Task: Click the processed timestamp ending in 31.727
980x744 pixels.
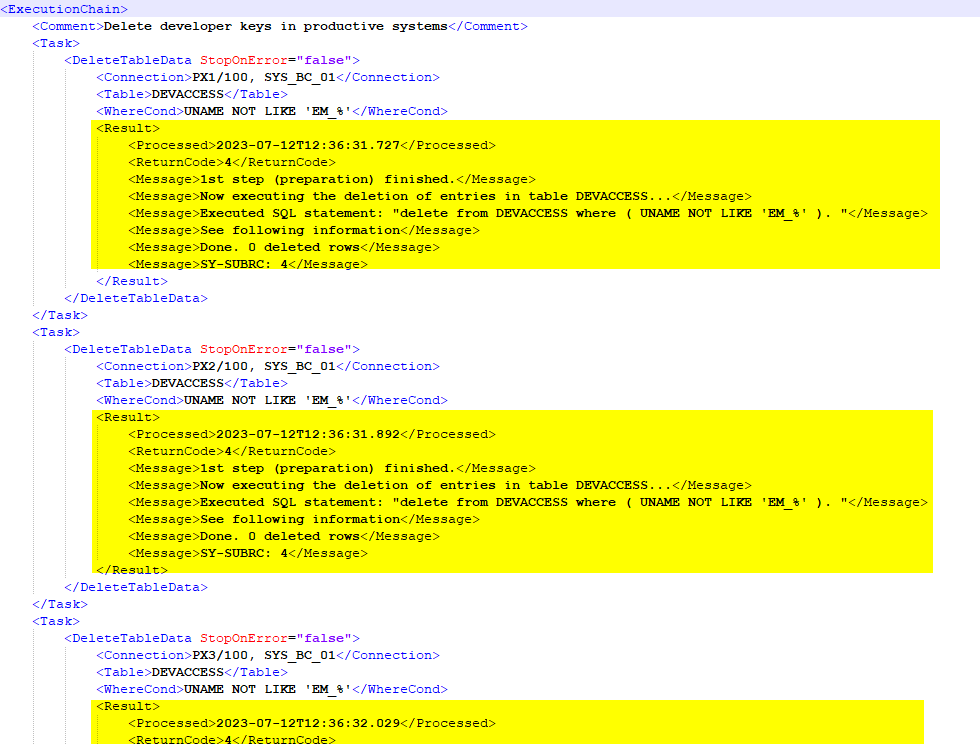Action: click(x=308, y=145)
